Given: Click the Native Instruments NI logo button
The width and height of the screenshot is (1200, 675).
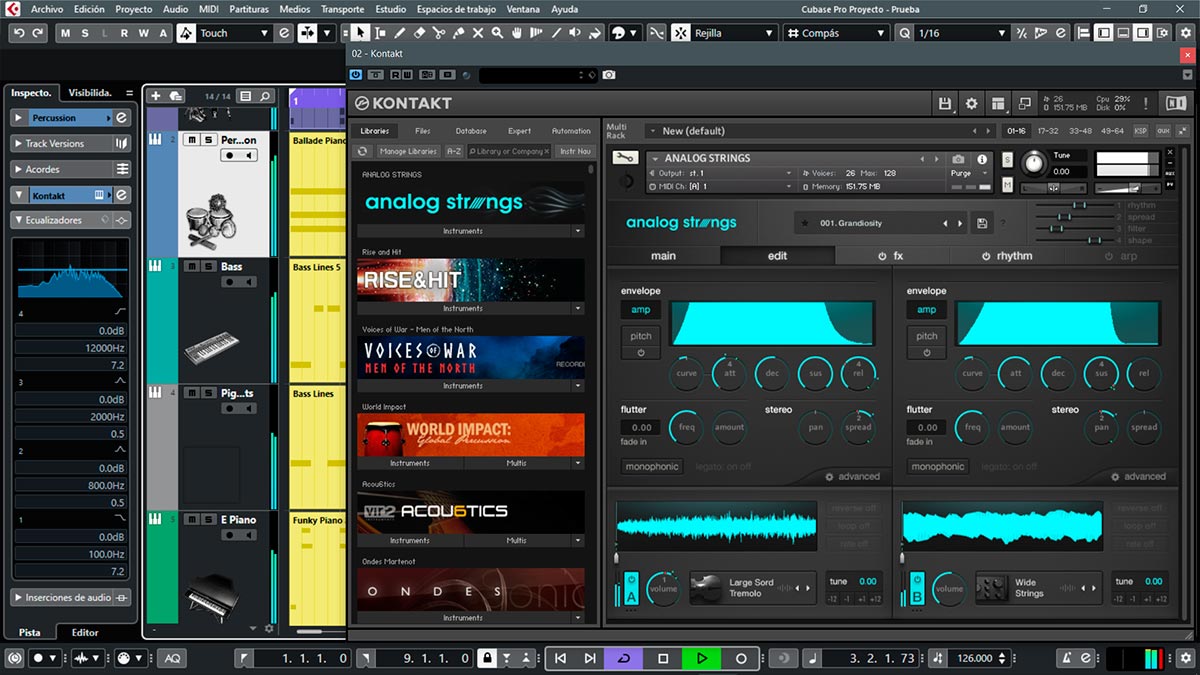Looking at the screenshot, I should coord(1175,103).
